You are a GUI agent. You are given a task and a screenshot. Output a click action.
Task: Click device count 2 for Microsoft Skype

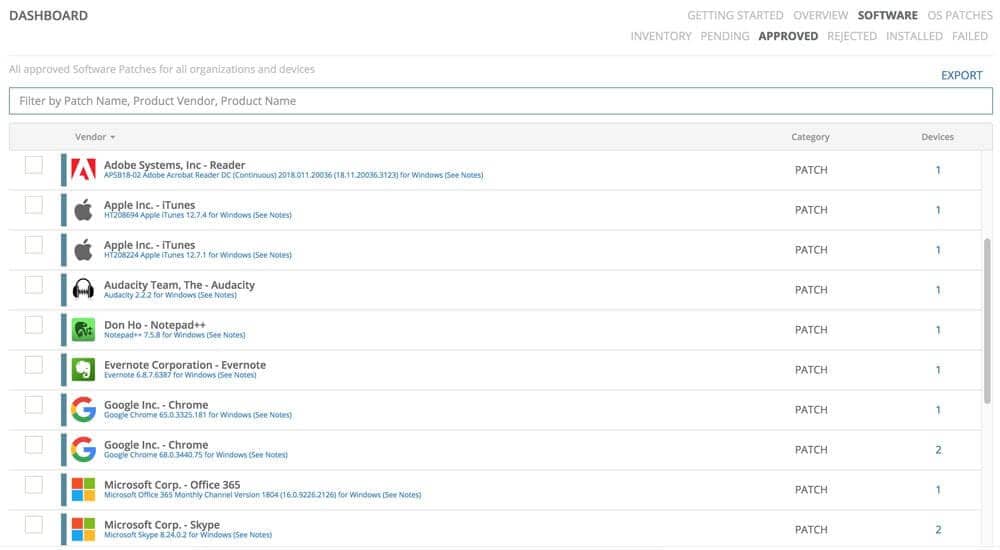[938, 530]
